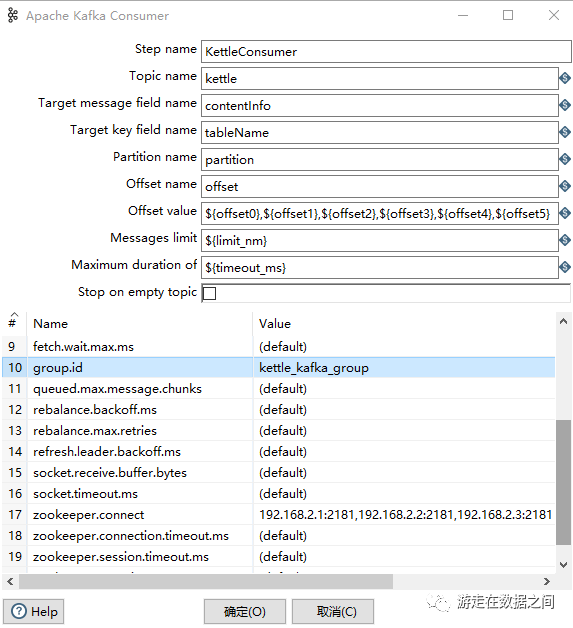Click variable icon beside Target key field
The width and height of the screenshot is (573, 628).
[x=565, y=132]
